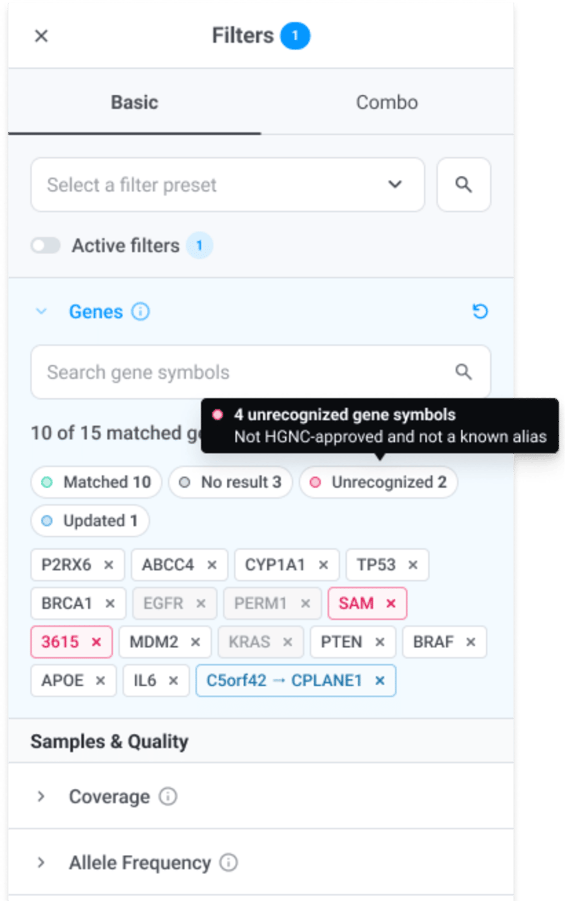Open the Allele Frequency info icon
The height and width of the screenshot is (901, 566).
tap(229, 863)
